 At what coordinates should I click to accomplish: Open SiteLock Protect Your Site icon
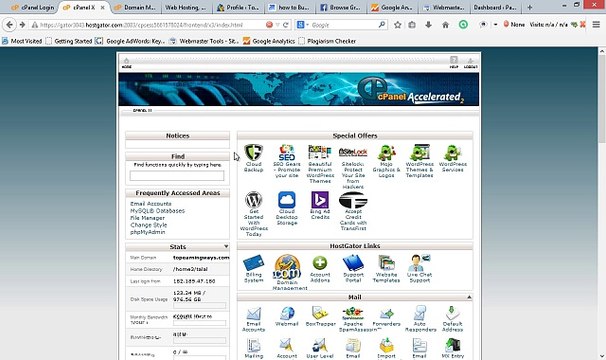tap(353, 152)
